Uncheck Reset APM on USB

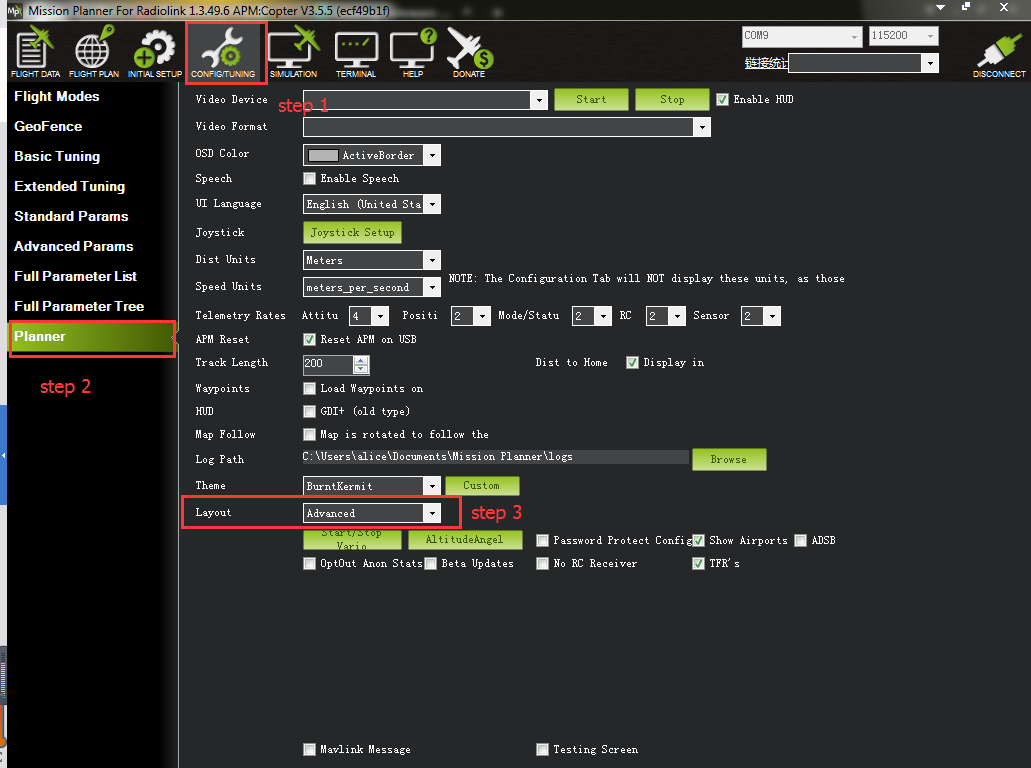(310, 339)
